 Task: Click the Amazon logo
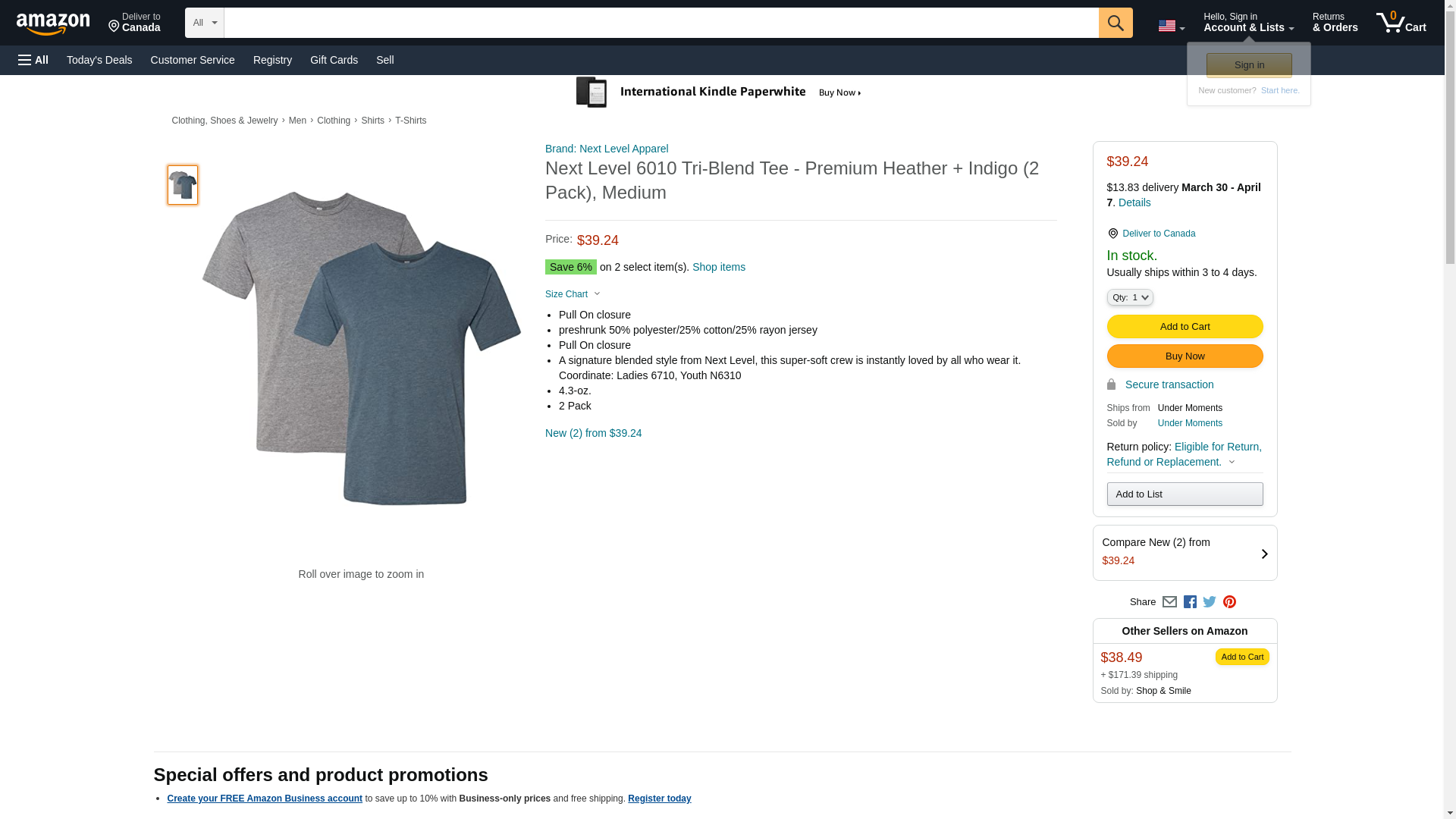point(53,24)
